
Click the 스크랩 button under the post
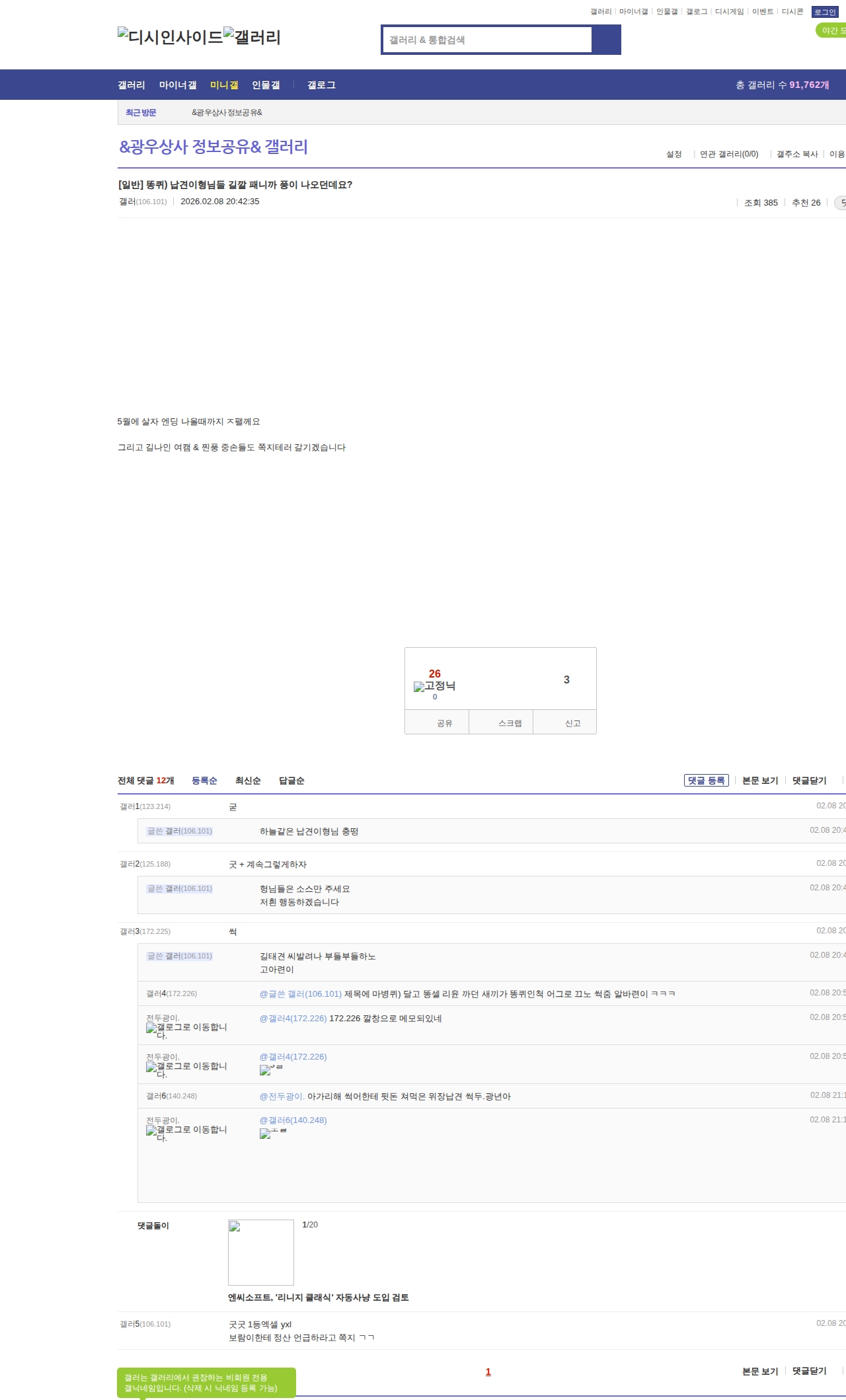(x=510, y=723)
